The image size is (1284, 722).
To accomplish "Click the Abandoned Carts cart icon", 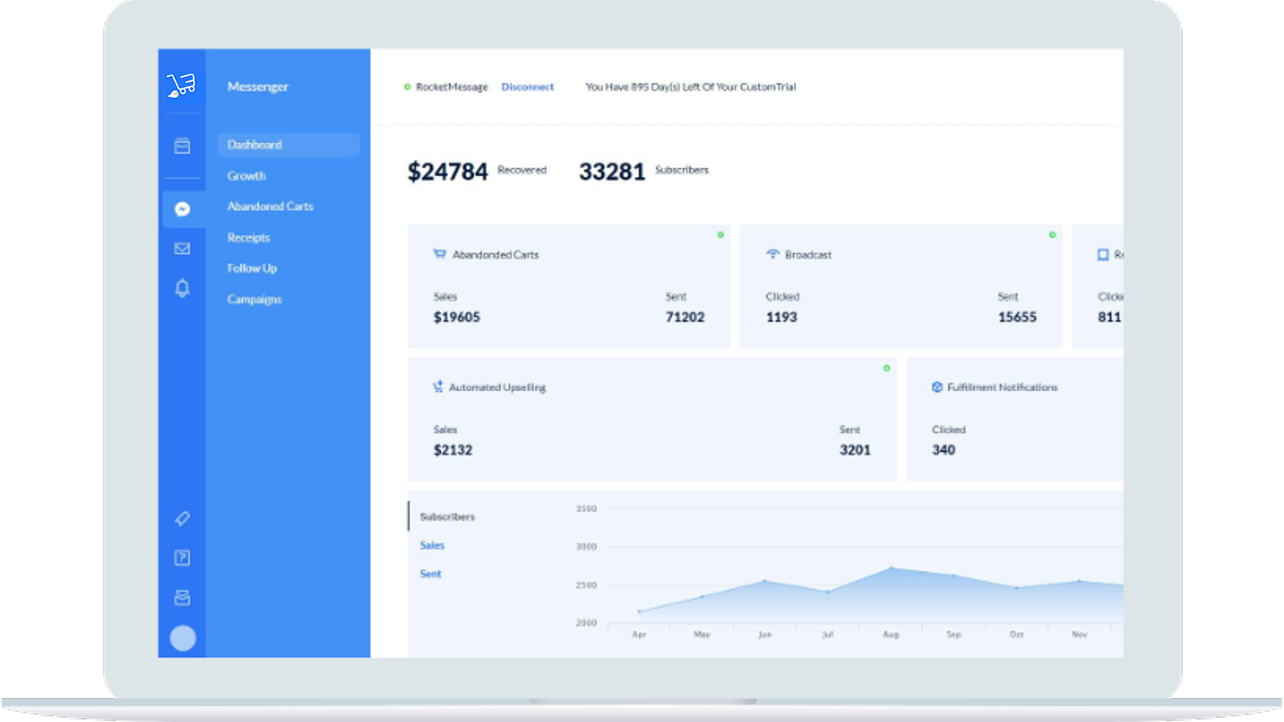I will pyautogui.click(x=439, y=254).
